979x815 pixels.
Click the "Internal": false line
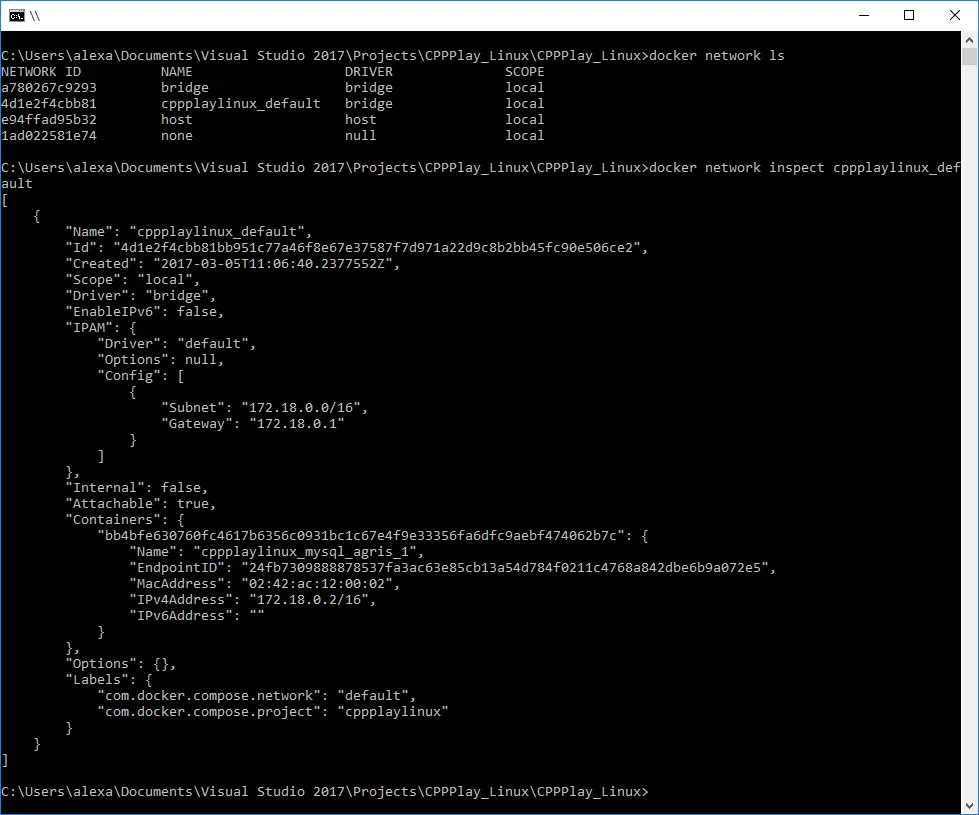click(x=137, y=488)
